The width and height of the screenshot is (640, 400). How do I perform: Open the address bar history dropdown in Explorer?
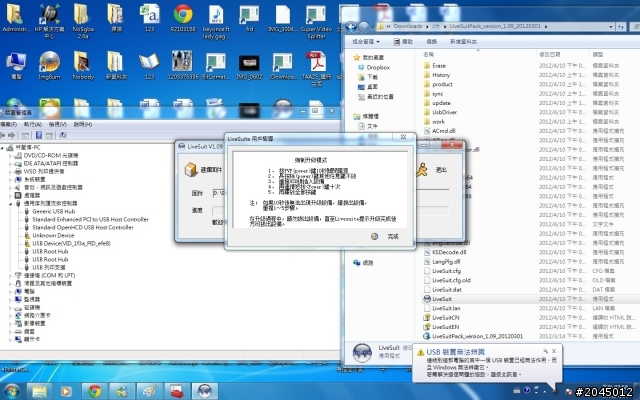point(611,27)
